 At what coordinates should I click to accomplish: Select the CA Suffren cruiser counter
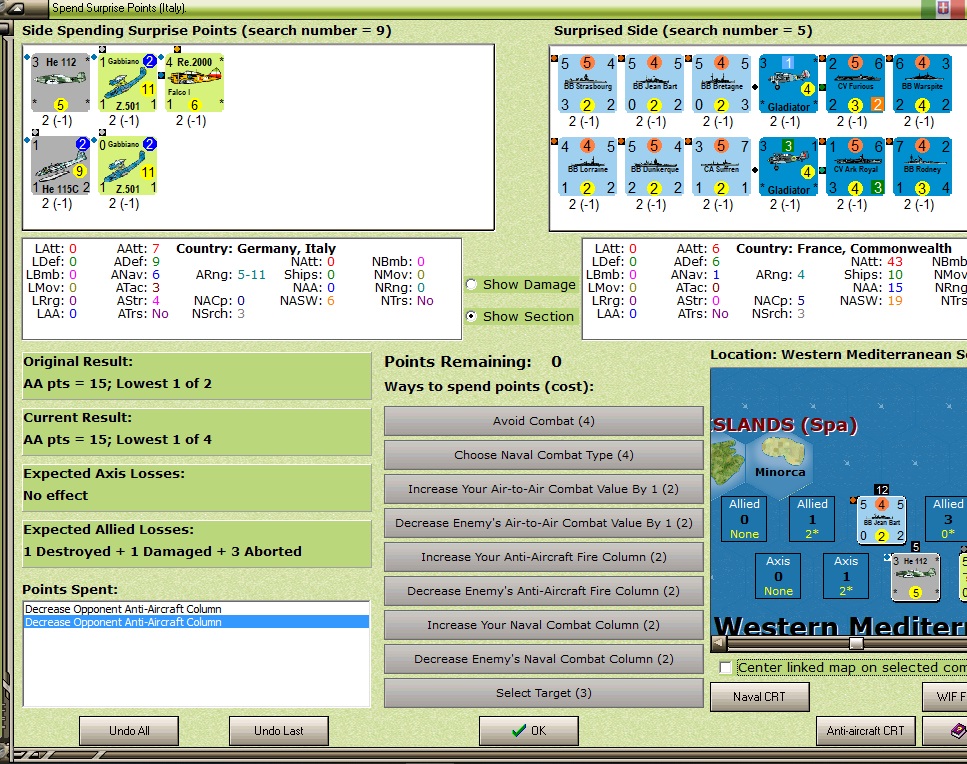pos(722,166)
